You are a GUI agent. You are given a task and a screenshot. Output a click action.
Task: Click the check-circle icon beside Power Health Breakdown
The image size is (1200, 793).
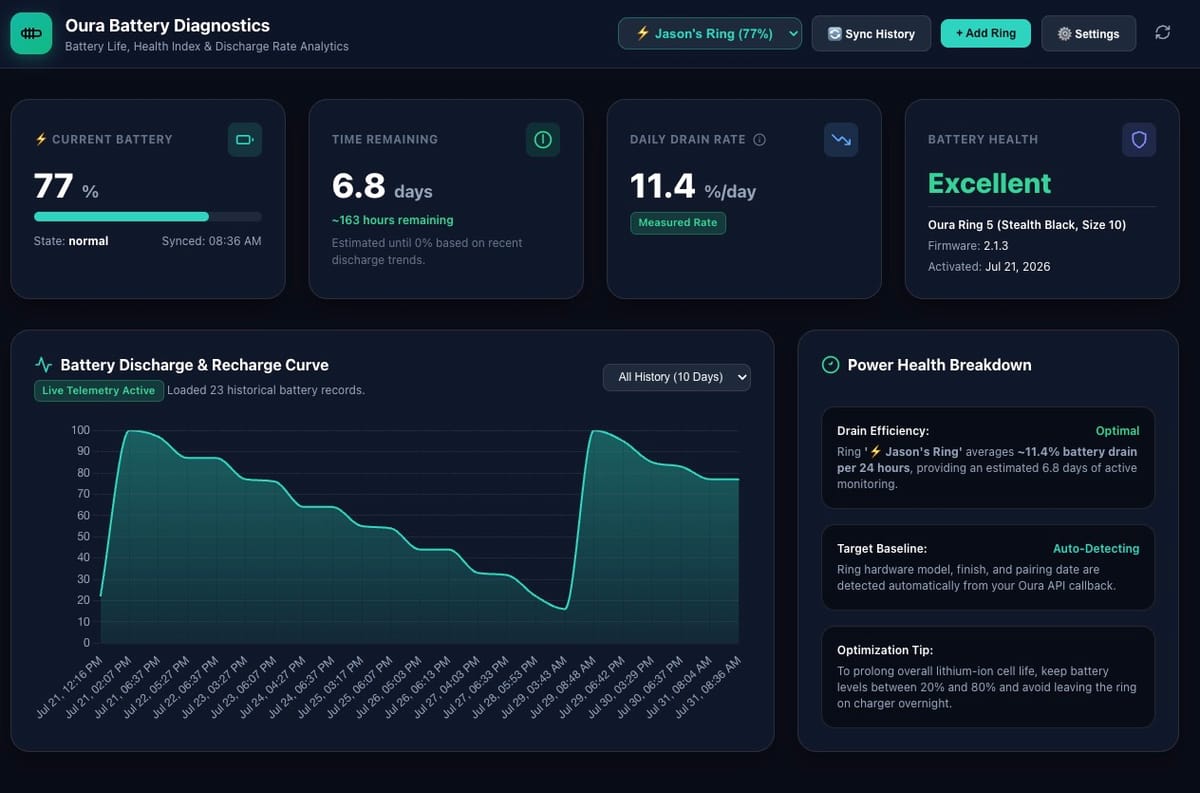coord(830,365)
